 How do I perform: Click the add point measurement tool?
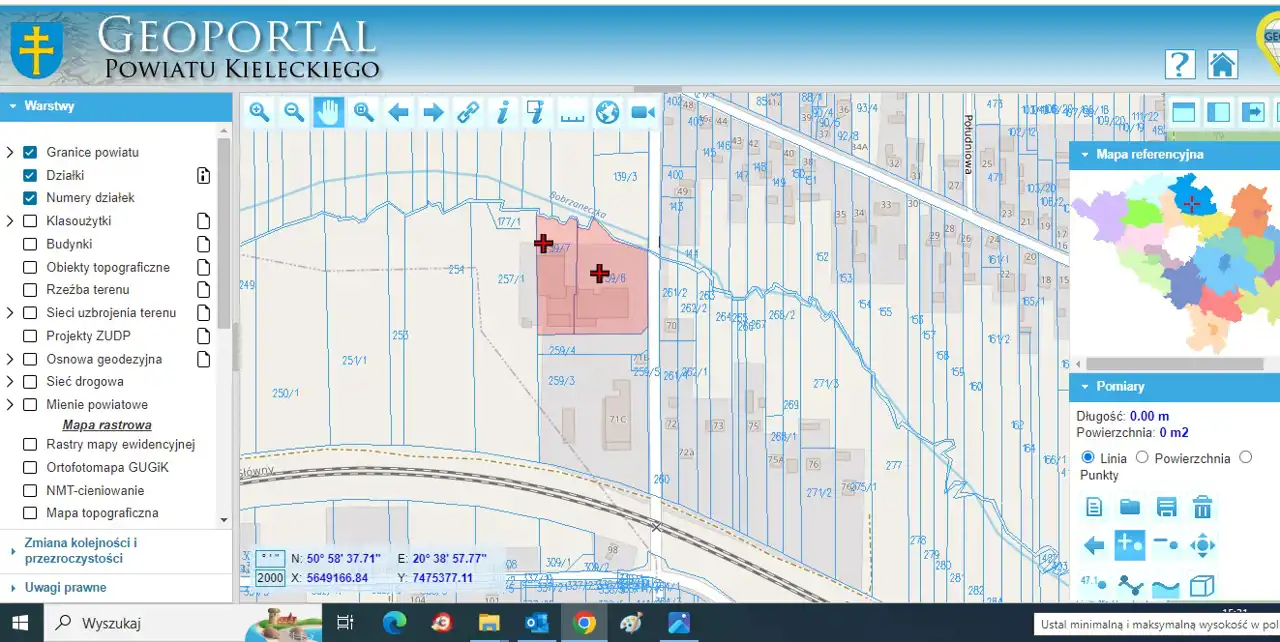point(1129,545)
